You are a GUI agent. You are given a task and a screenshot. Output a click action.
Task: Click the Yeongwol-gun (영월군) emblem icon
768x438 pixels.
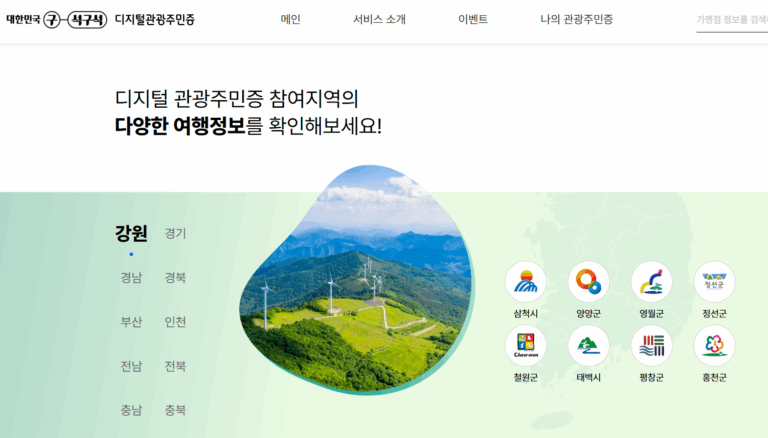coord(651,282)
